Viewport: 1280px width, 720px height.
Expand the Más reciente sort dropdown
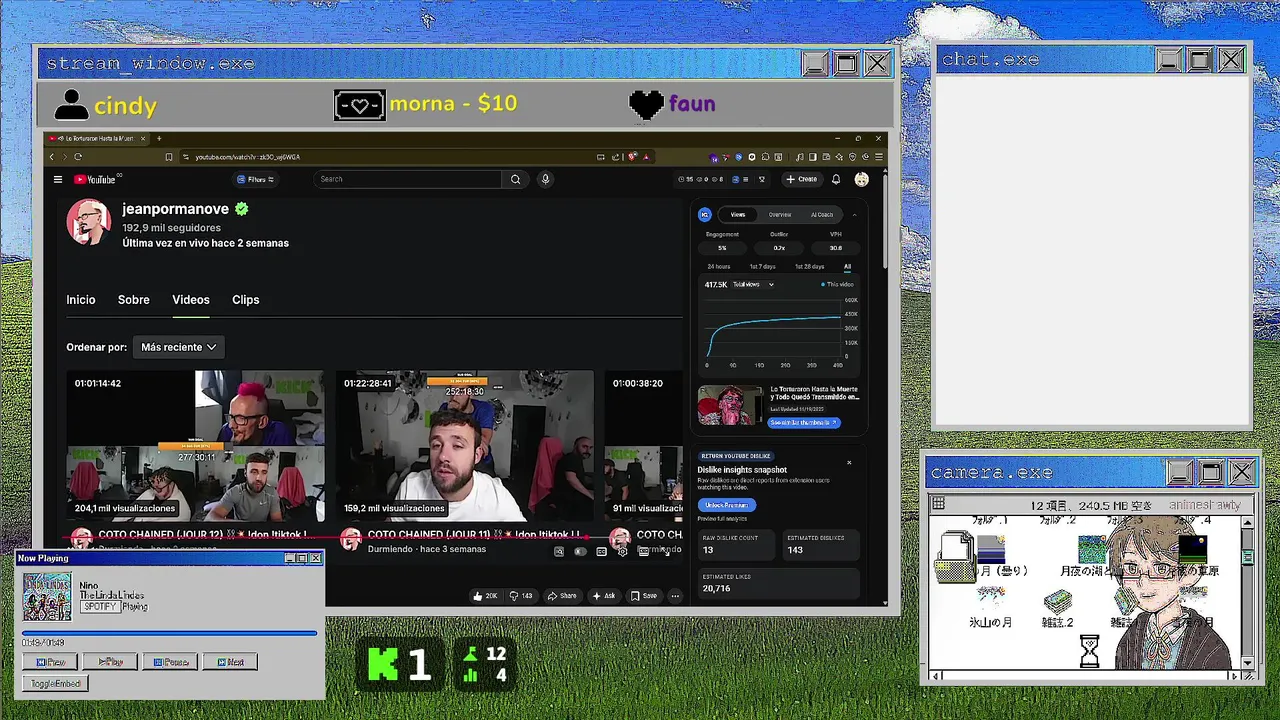(x=178, y=347)
